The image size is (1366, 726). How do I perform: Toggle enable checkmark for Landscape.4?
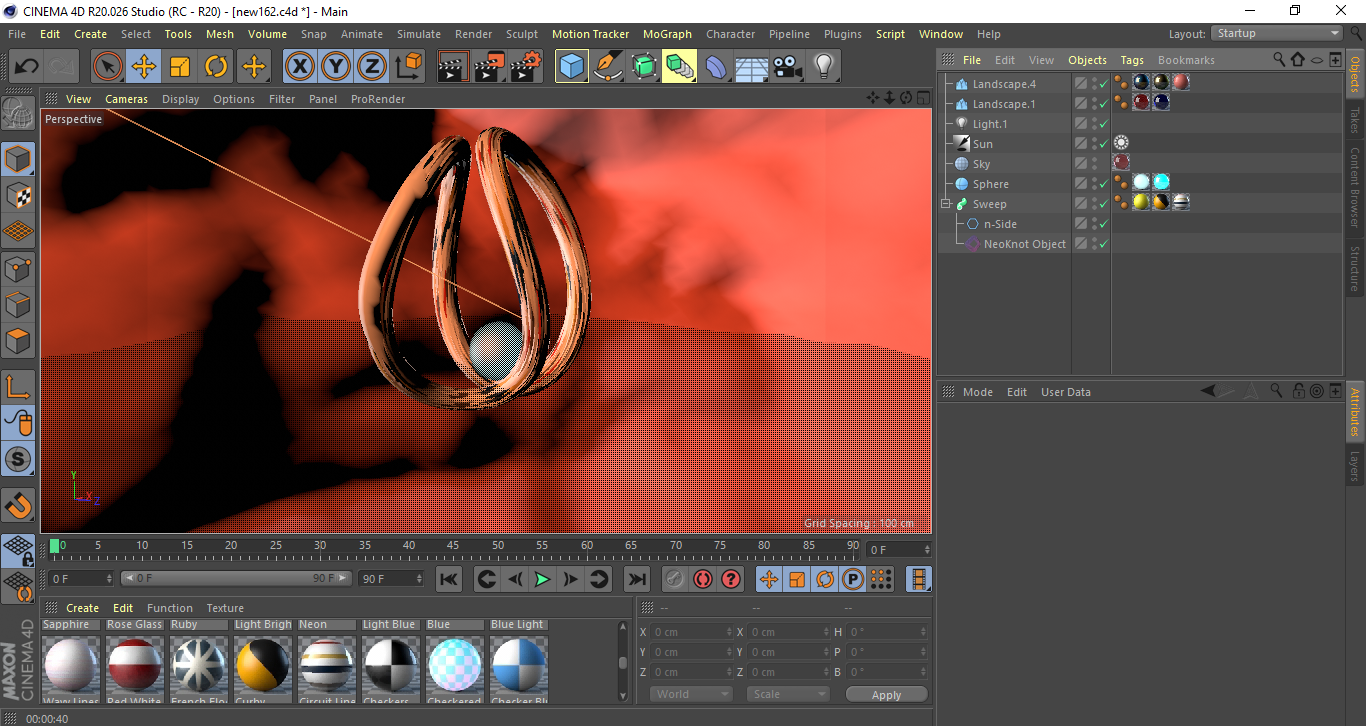click(1103, 84)
